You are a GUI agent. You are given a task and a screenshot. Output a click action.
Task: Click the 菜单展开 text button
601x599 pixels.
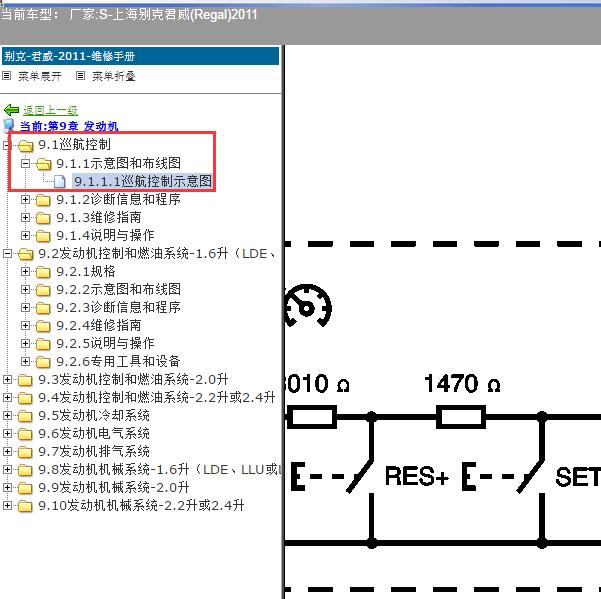click(x=40, y=76)
